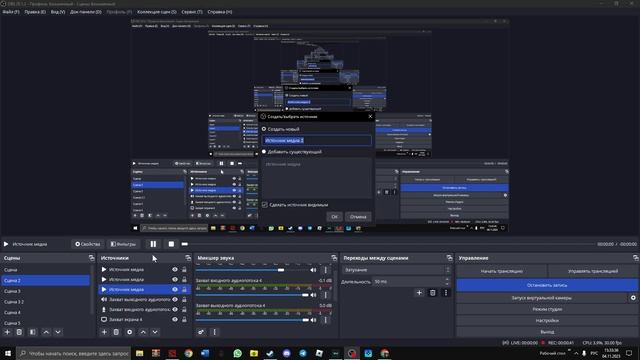640x360 pixels.
Task: Show hidden system tray icons chevron
Action: [576, 353]
